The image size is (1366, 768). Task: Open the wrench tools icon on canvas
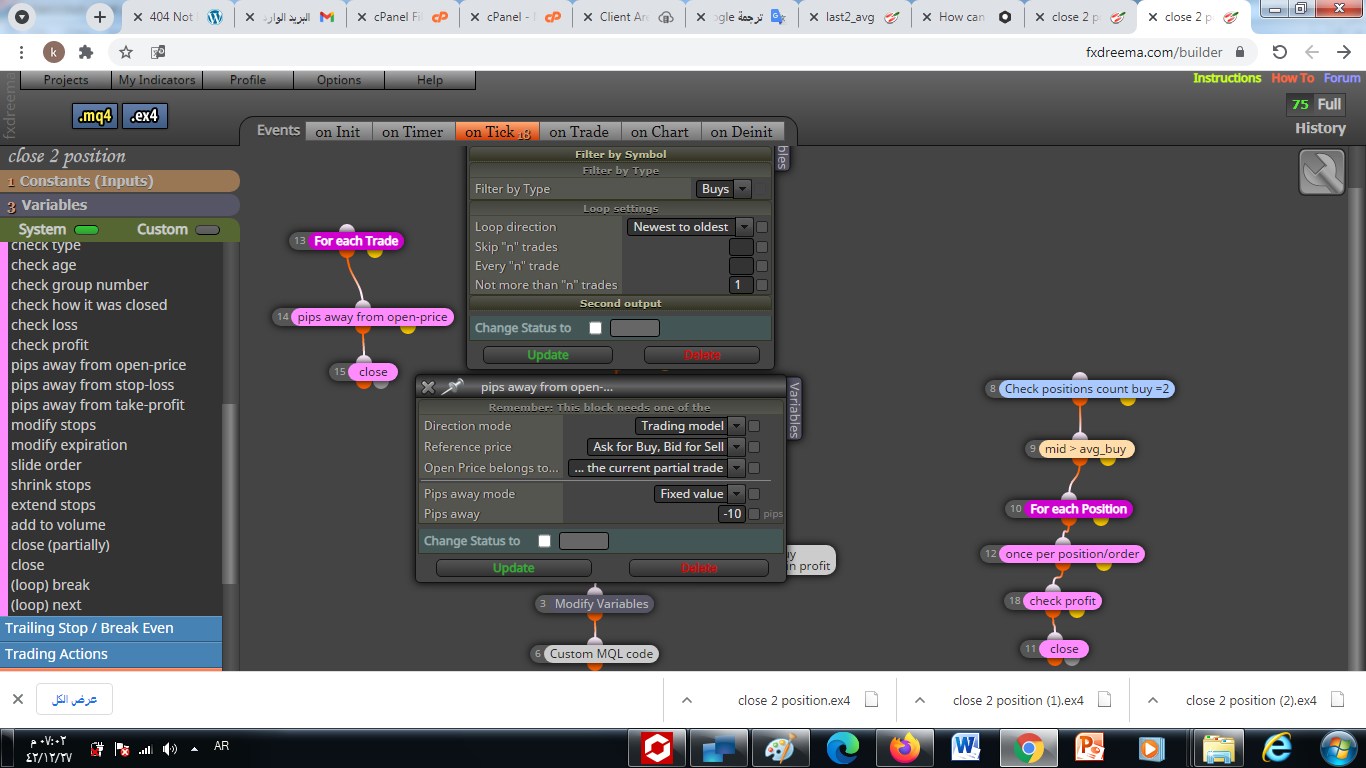[x=1322, y=172]
